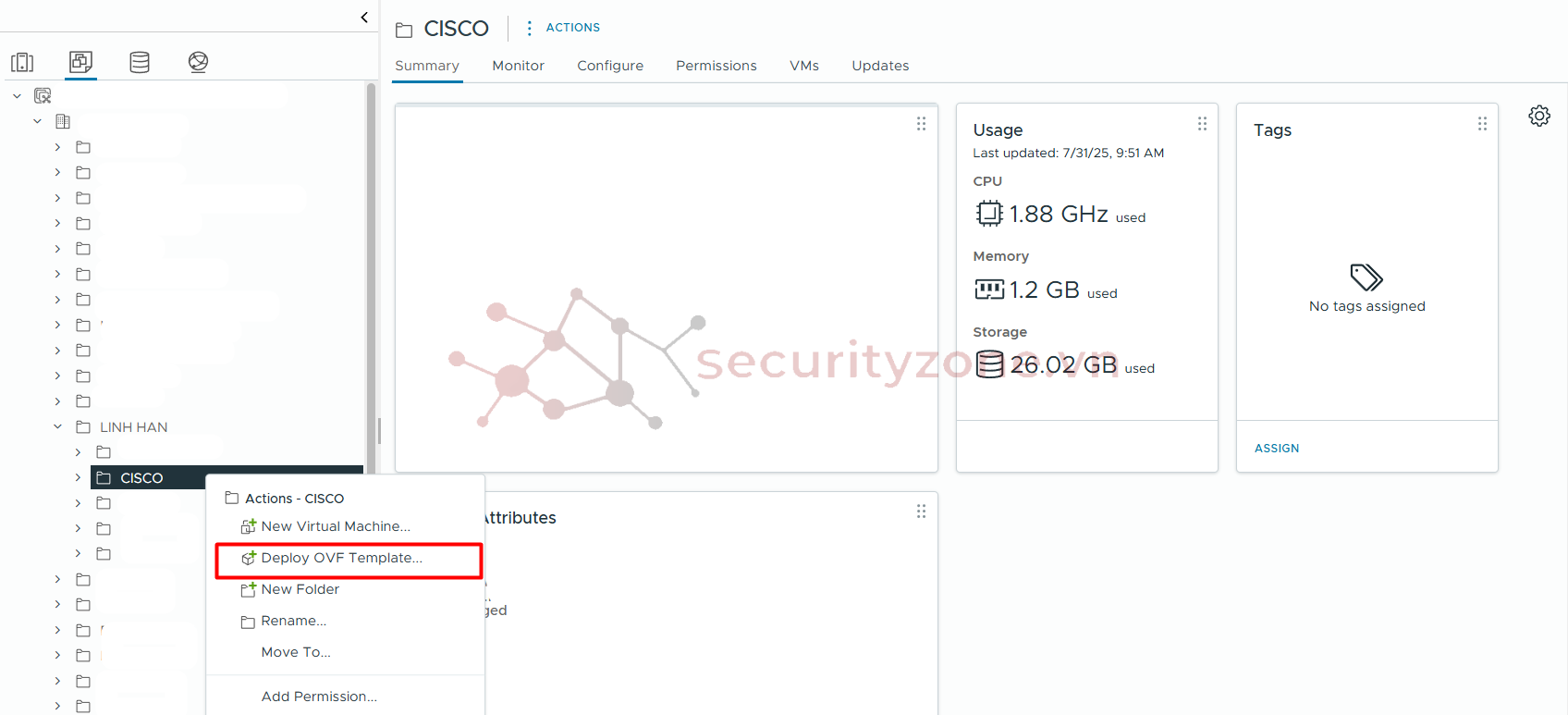Click the 1.88 GHz CPU usage value
Screen dimensions: 1568x715
(1059, 214)
